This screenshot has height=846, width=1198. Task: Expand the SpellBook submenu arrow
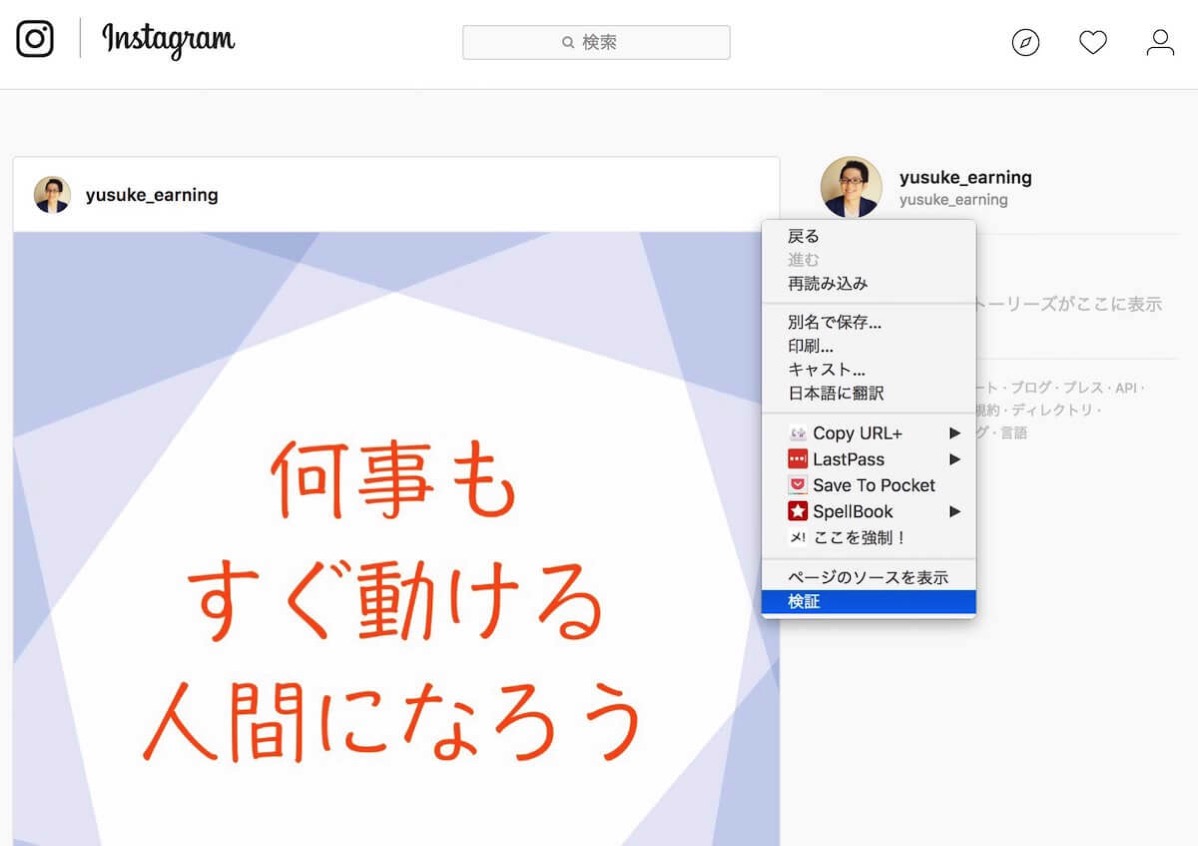click(954, 511)
